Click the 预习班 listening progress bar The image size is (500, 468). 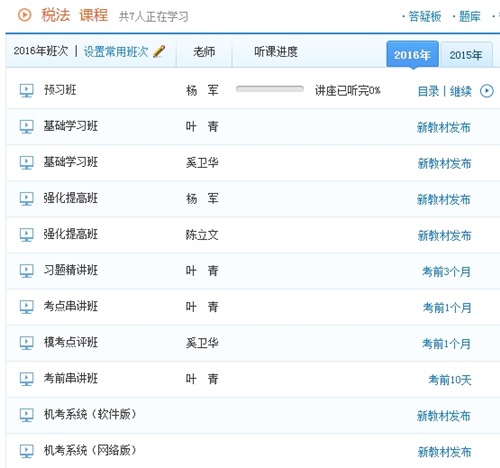270,89
